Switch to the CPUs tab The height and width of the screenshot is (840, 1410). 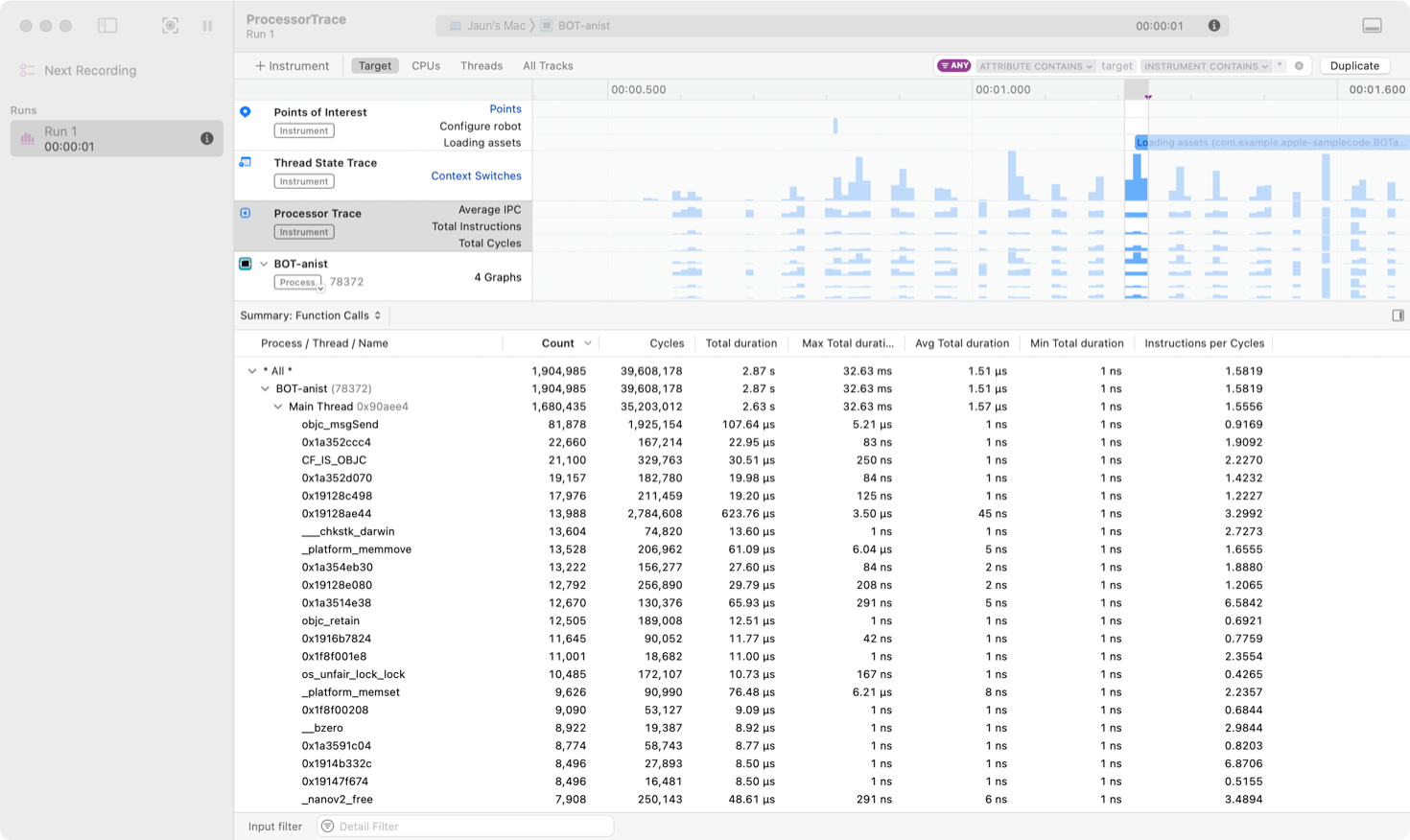425,65
